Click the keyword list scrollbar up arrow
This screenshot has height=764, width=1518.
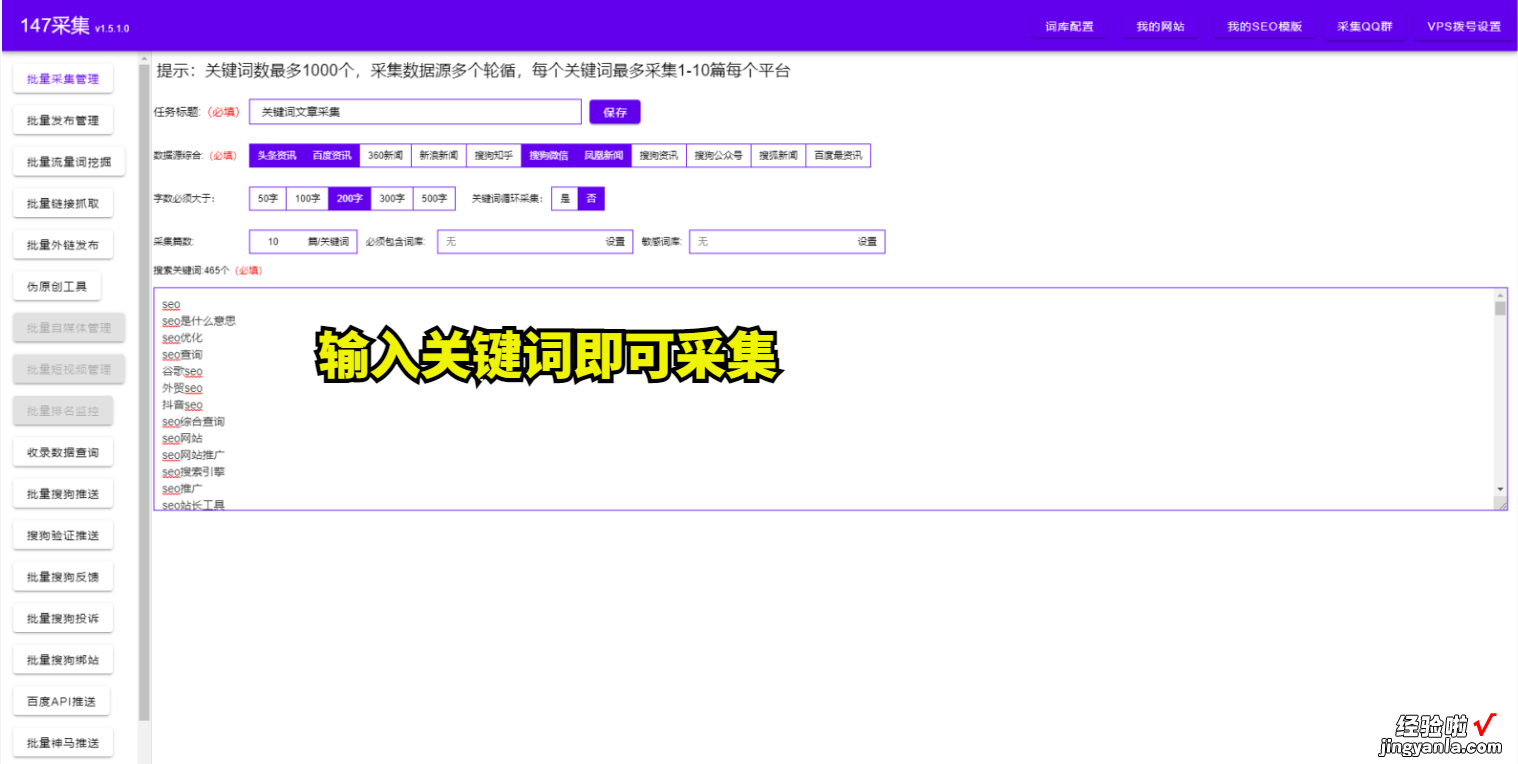click(x=1500, y=295)
